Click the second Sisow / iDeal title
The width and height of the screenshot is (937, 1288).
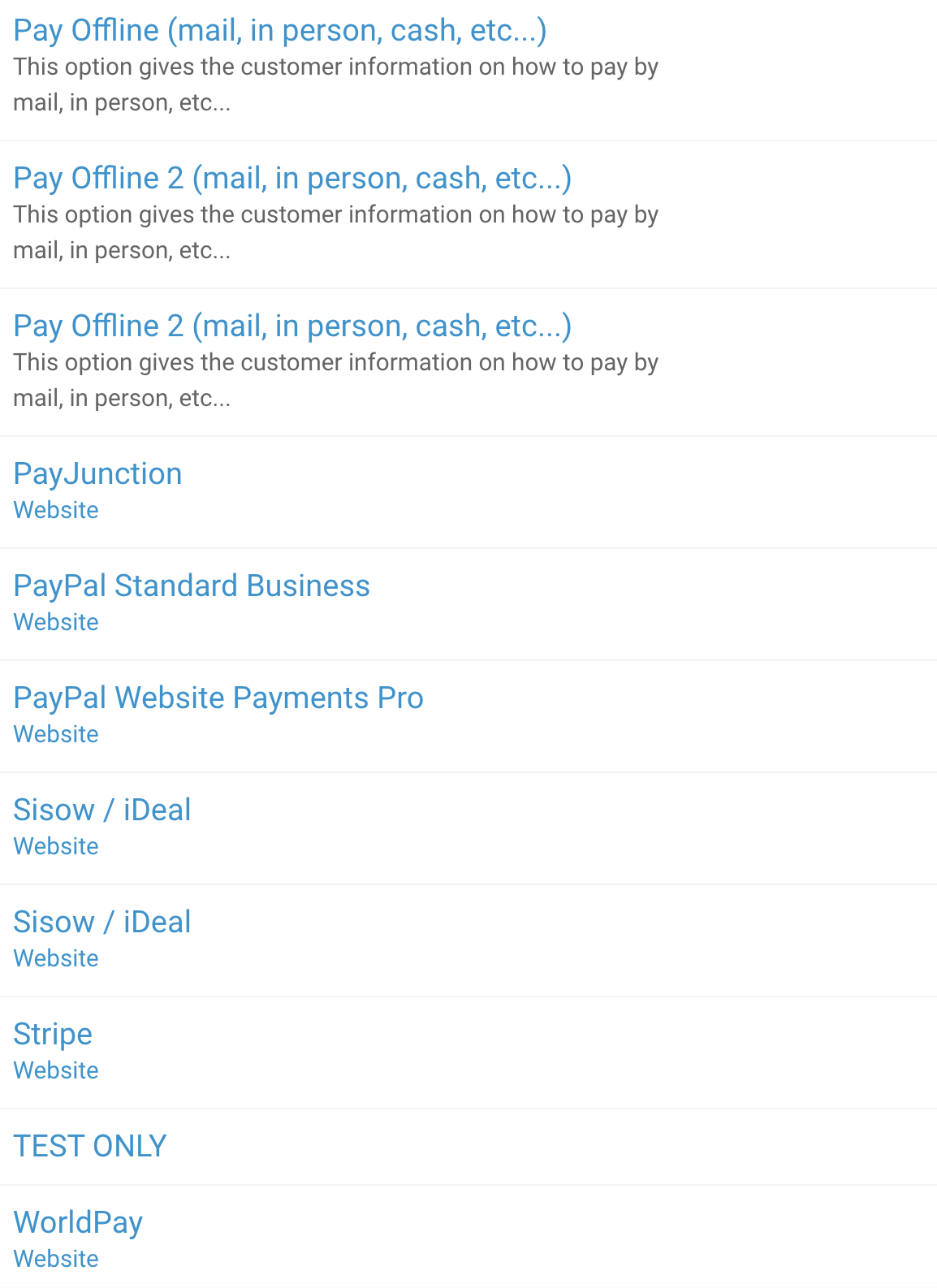pyautogui.click(x=102, y=923)
